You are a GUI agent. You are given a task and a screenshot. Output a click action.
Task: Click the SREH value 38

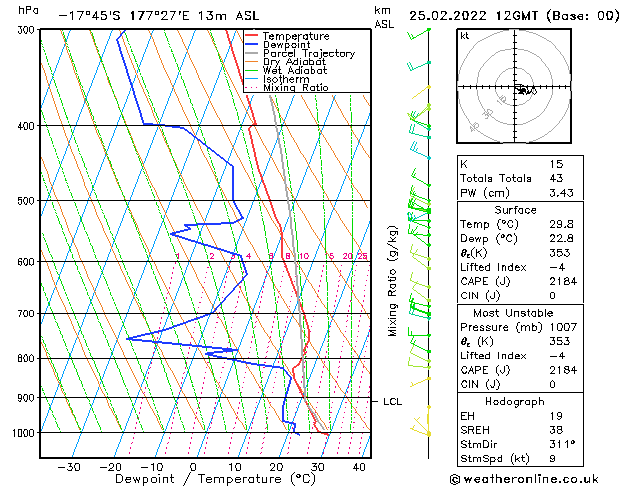[x=556, y=430]
